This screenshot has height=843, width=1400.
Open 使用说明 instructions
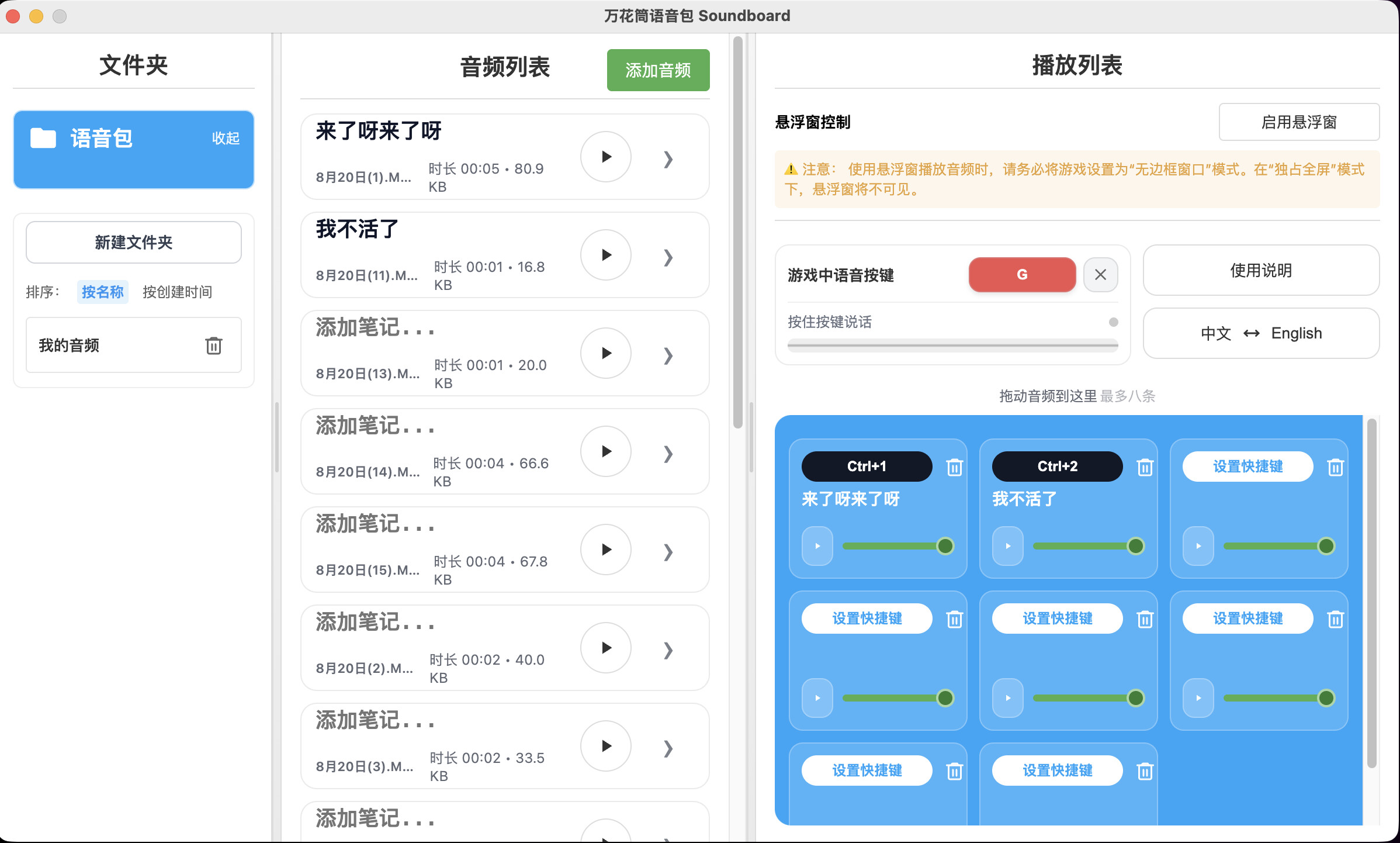(1260, 271)
